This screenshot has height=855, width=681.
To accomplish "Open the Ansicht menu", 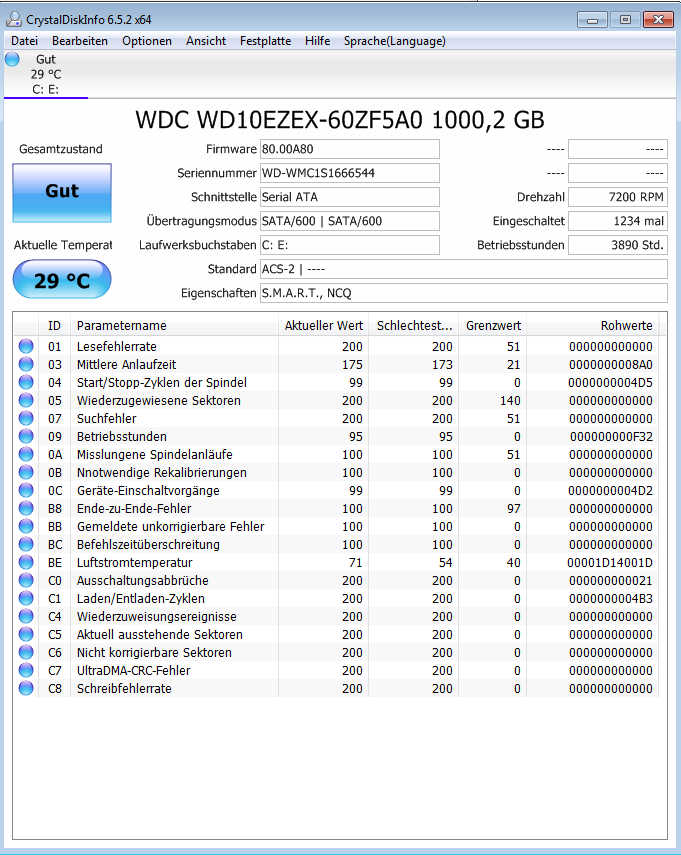I will 206,41.
